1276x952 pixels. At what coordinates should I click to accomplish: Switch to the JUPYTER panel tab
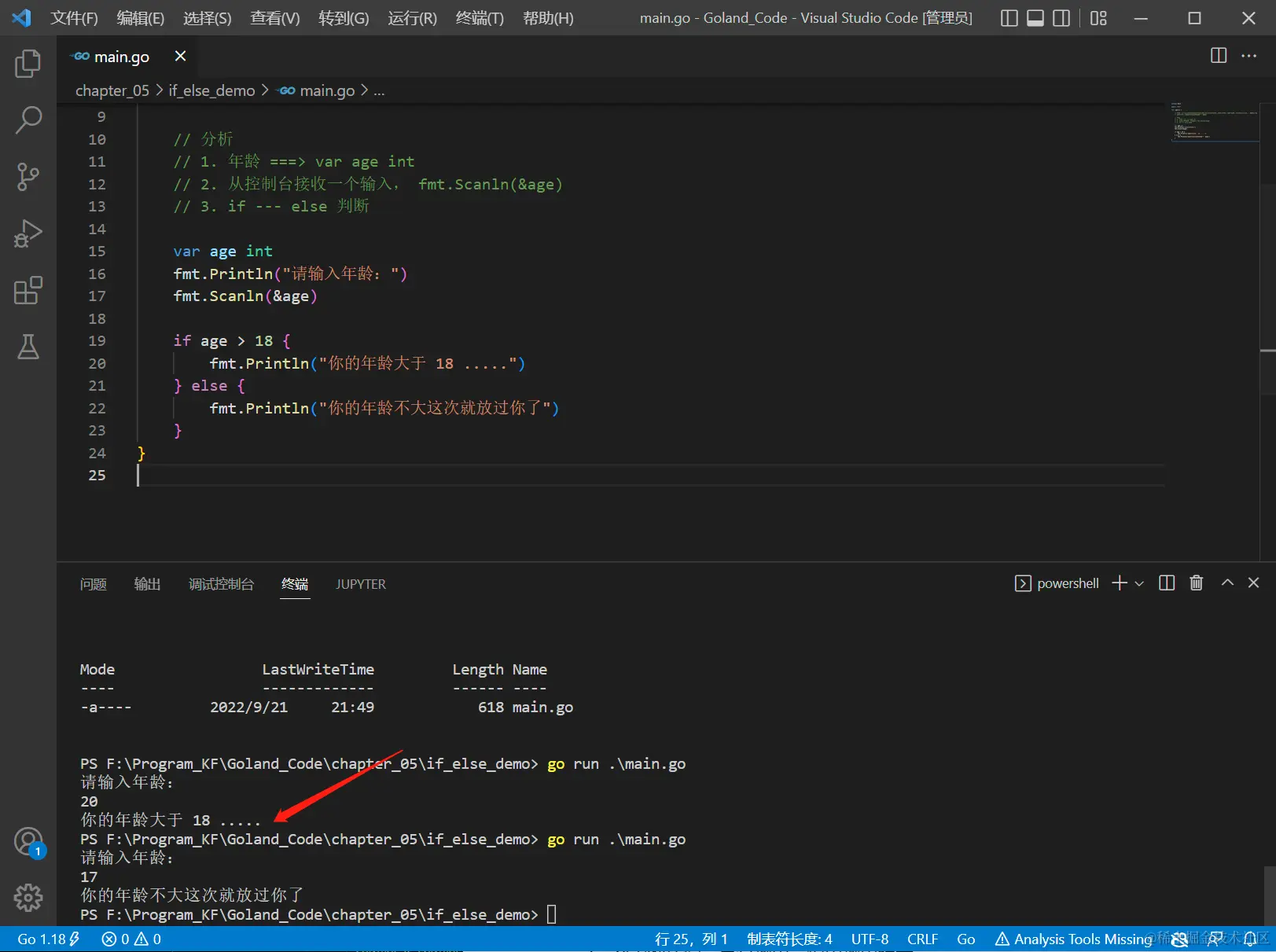[361, 584]
